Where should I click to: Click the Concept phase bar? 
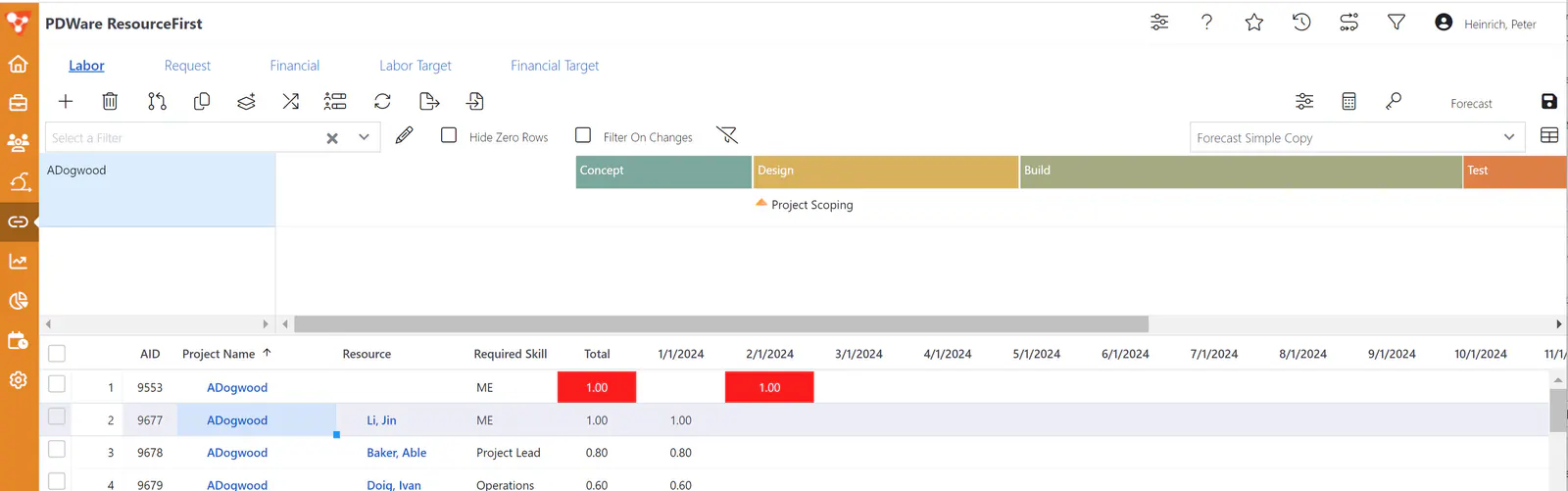[663, 171]
